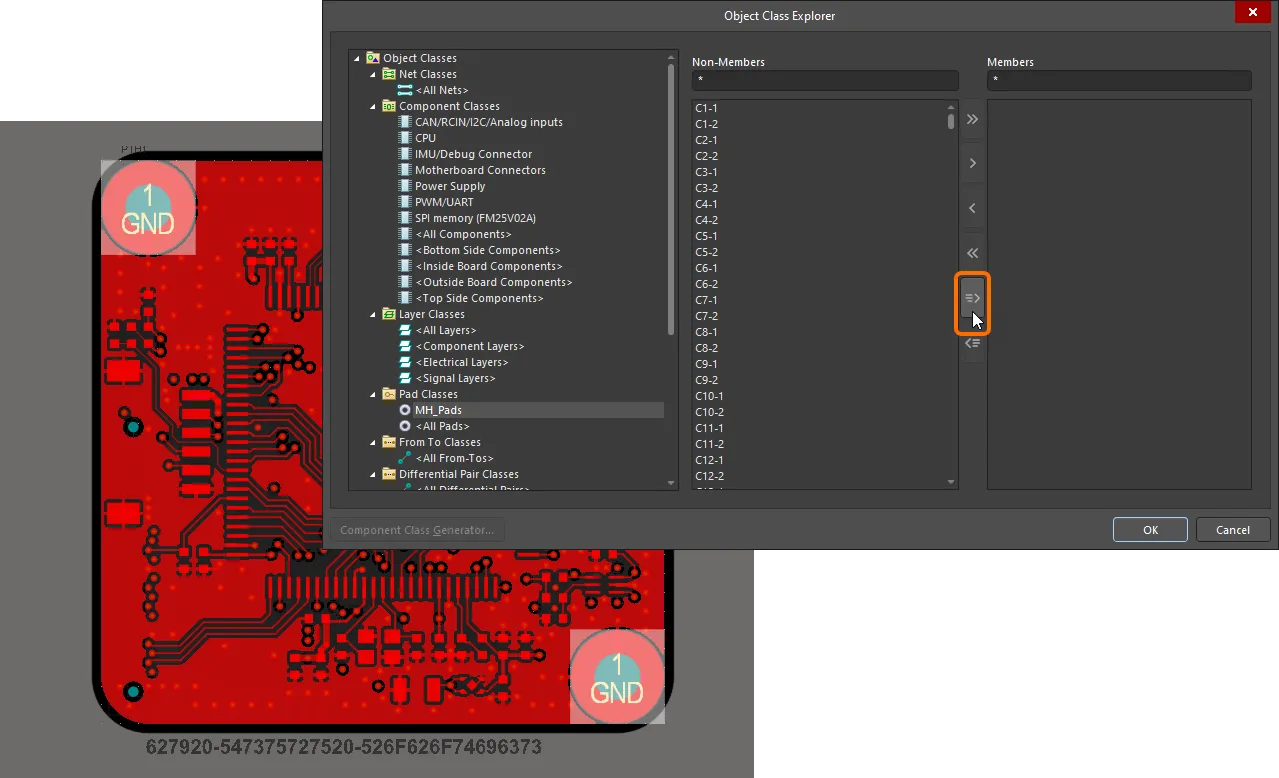Click the <All Nets> net icon
1279x778 pixels.
click(x=405, y=90)
